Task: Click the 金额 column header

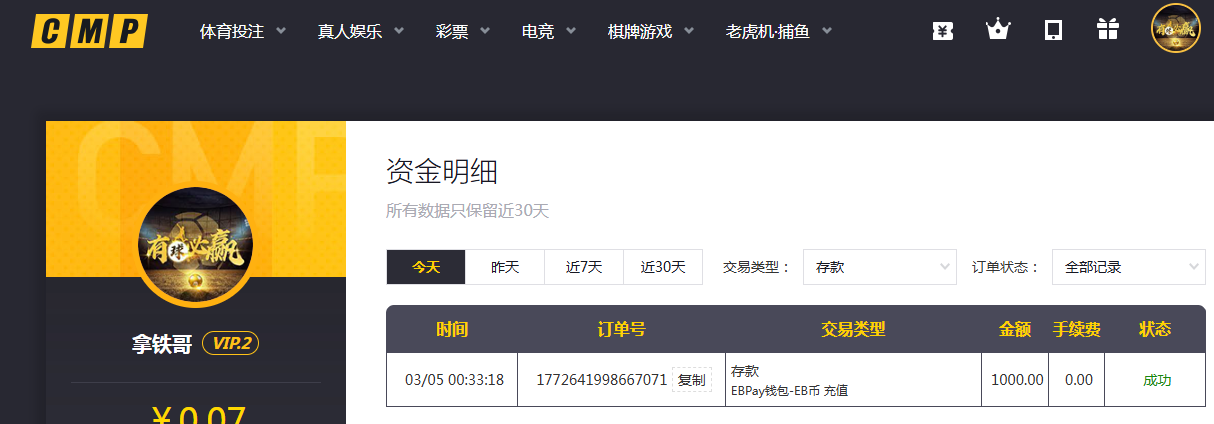Action: 1016,329
